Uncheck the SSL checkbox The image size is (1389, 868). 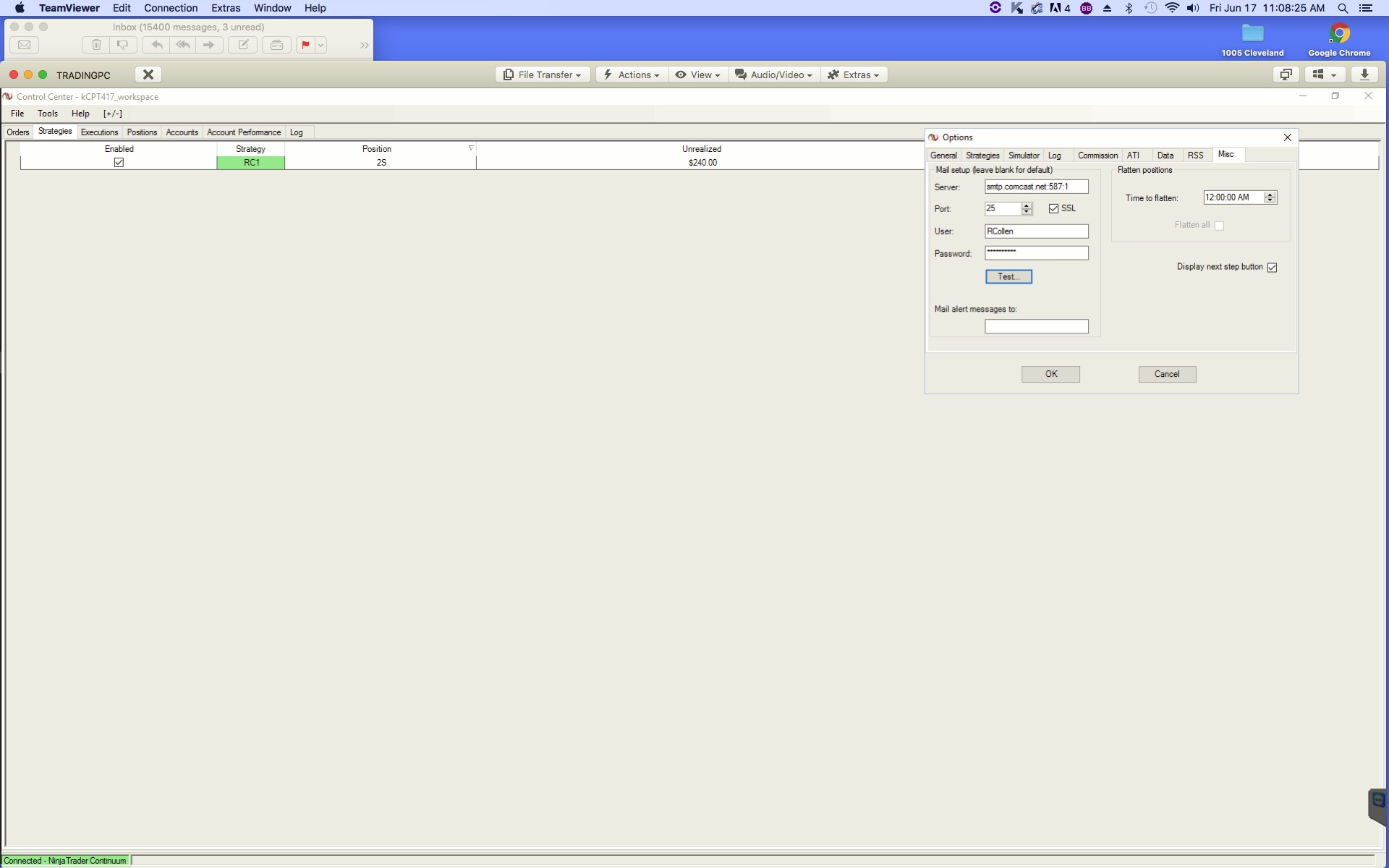tap(1053, 208)
